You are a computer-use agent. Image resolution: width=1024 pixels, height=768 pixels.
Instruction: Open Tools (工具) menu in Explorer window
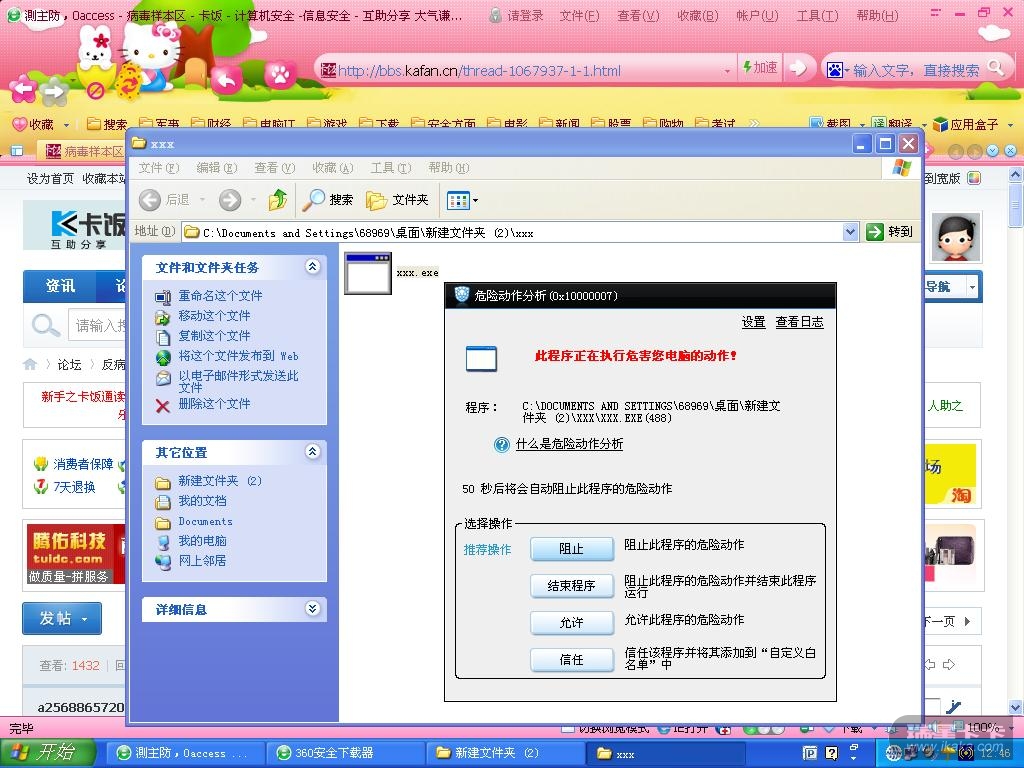[x=391, y=168]
